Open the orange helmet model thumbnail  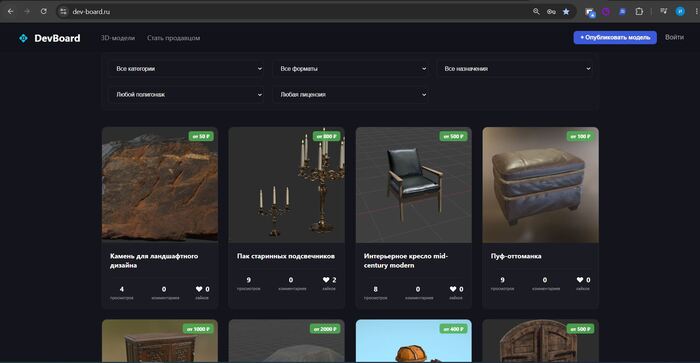click(413, 341)
